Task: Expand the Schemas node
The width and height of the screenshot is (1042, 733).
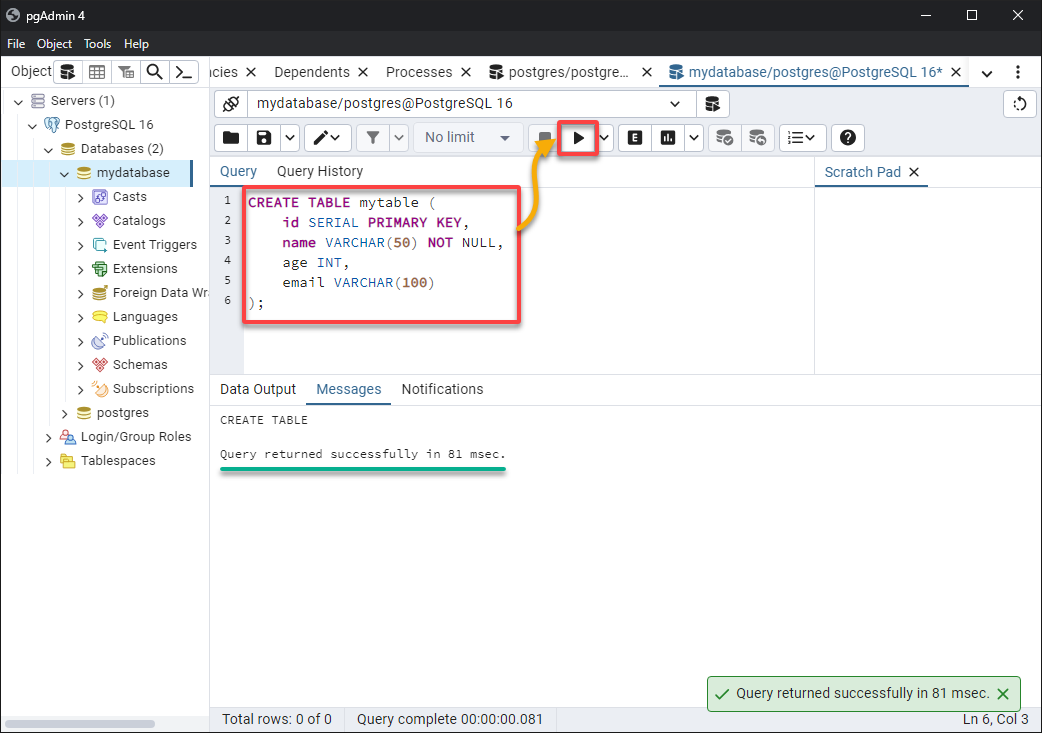Action: [x=80, y=366]
